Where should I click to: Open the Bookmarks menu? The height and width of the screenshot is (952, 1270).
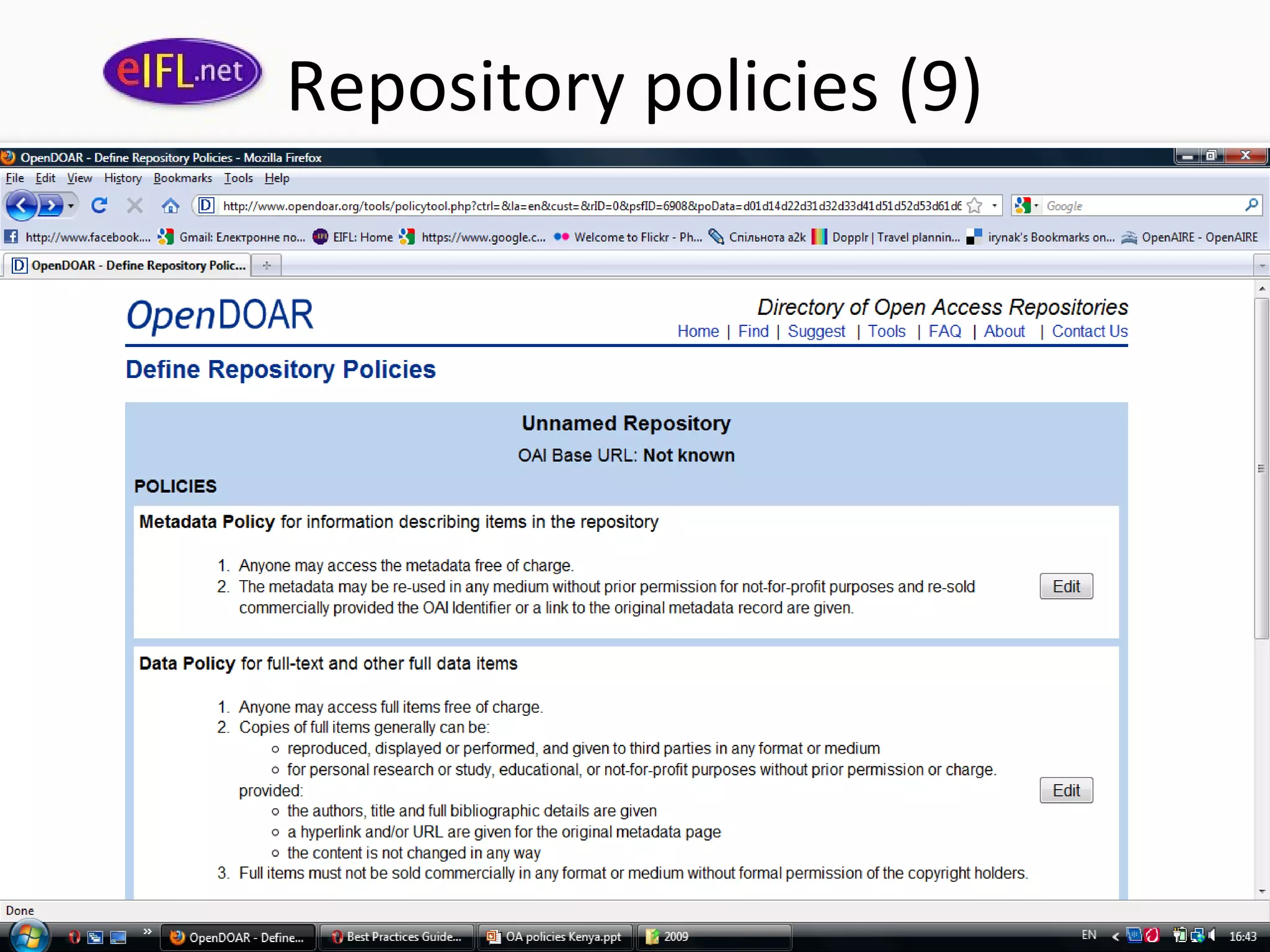(183, 178)
